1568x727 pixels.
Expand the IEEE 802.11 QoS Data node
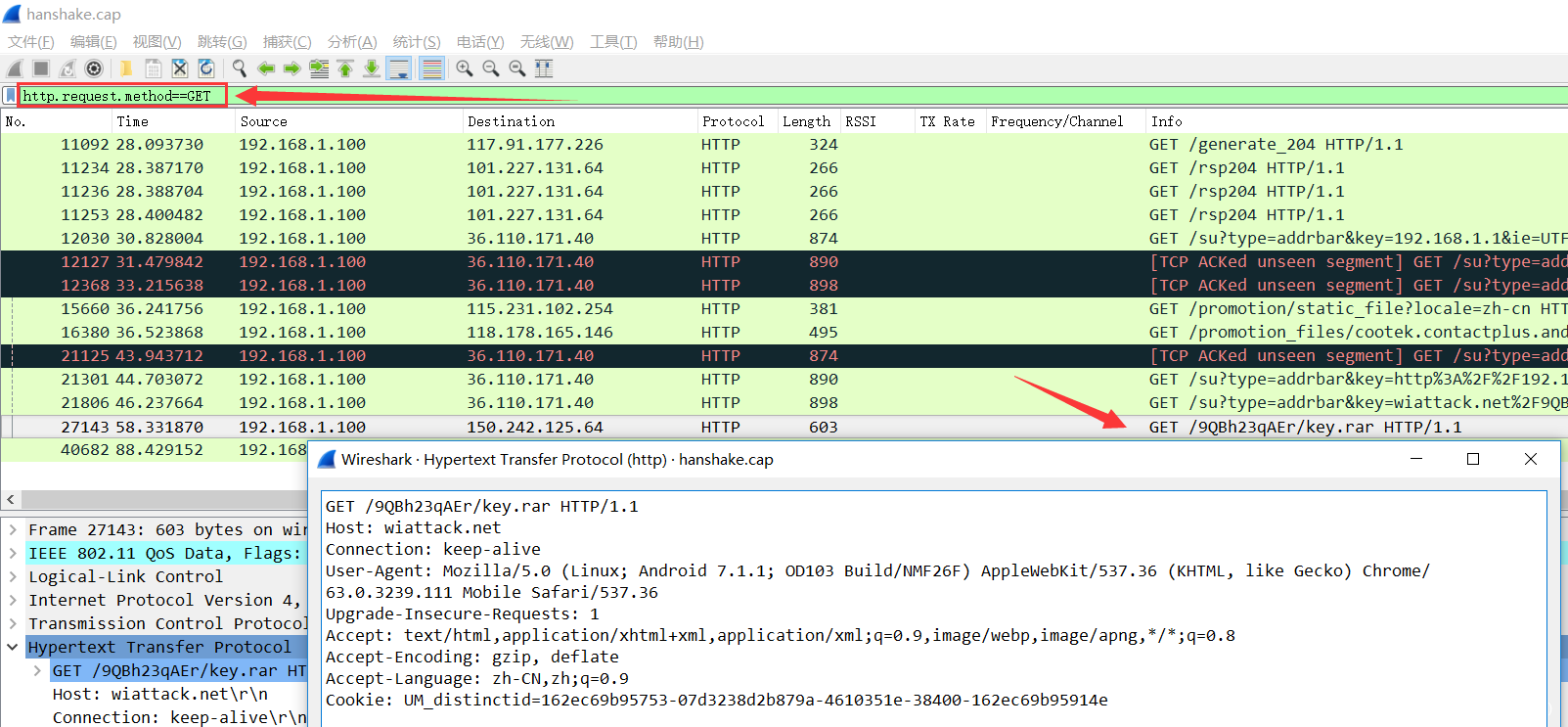[x=13, y=554]
